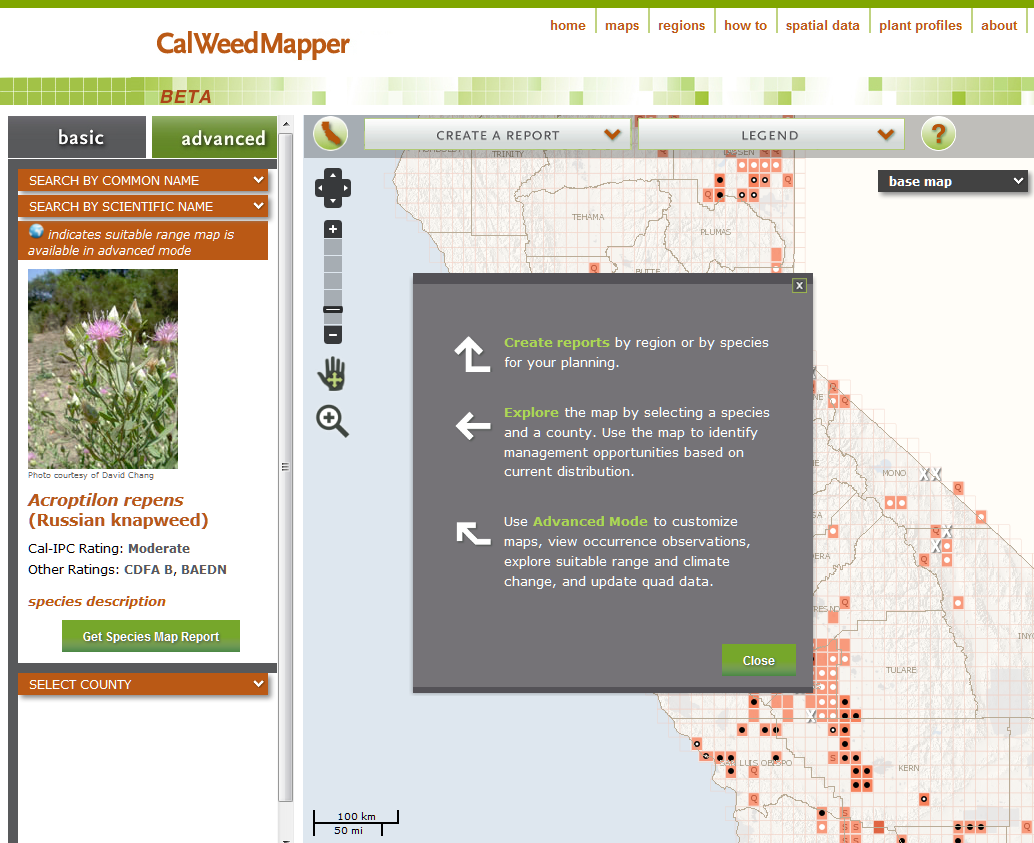Zoom in with the plus button
Image resolution: width=1034 pixels, height=843 pixels.
click(333, 230)
